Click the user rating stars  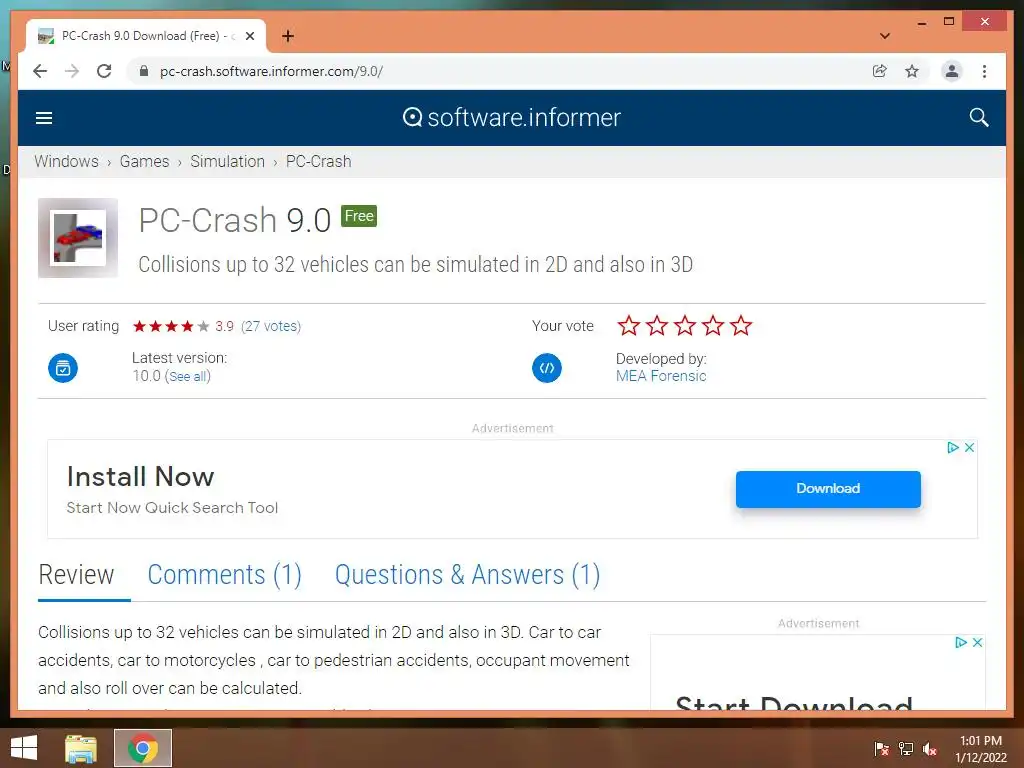[170, 326]
